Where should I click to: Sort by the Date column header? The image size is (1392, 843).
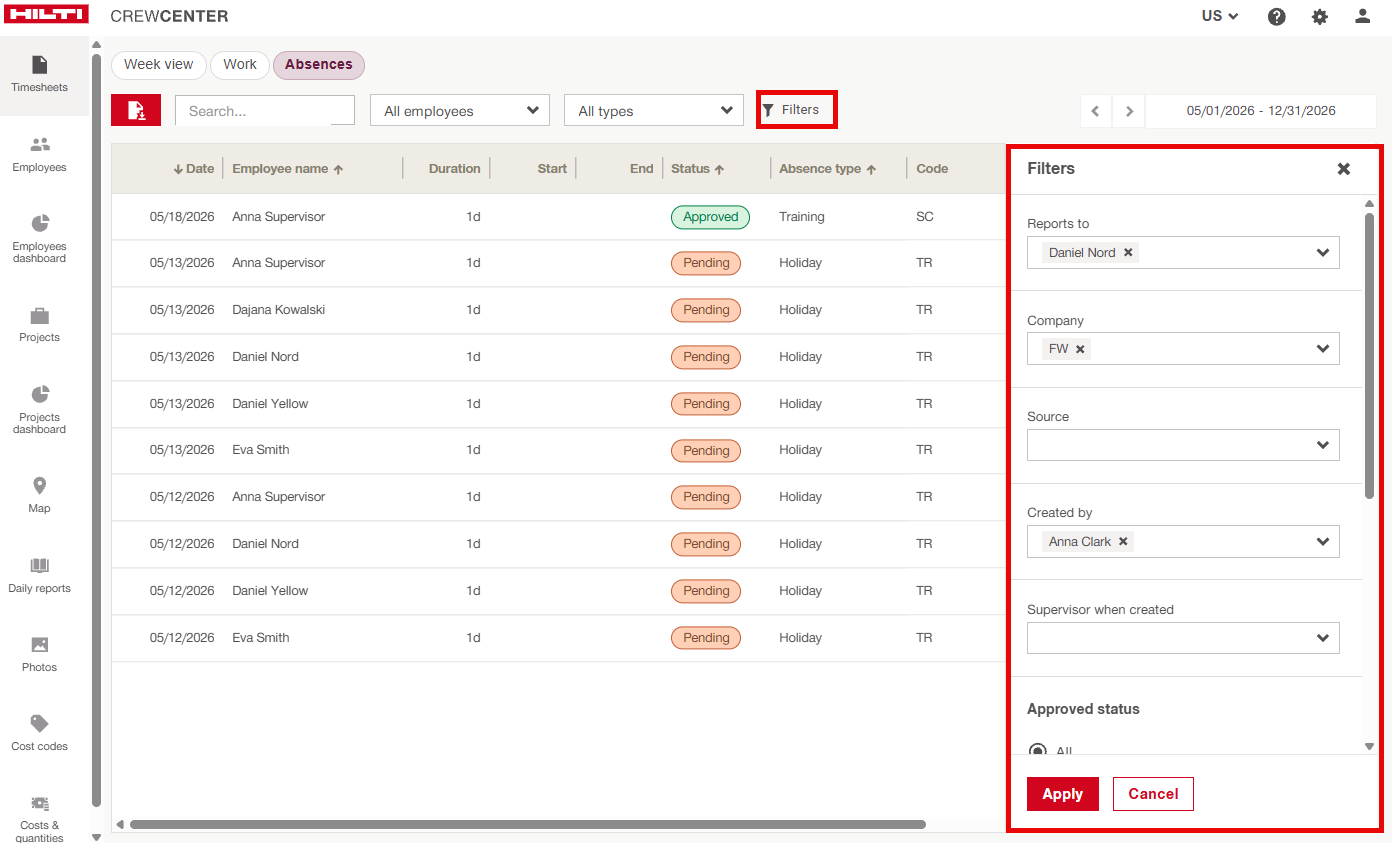(193, 169)
